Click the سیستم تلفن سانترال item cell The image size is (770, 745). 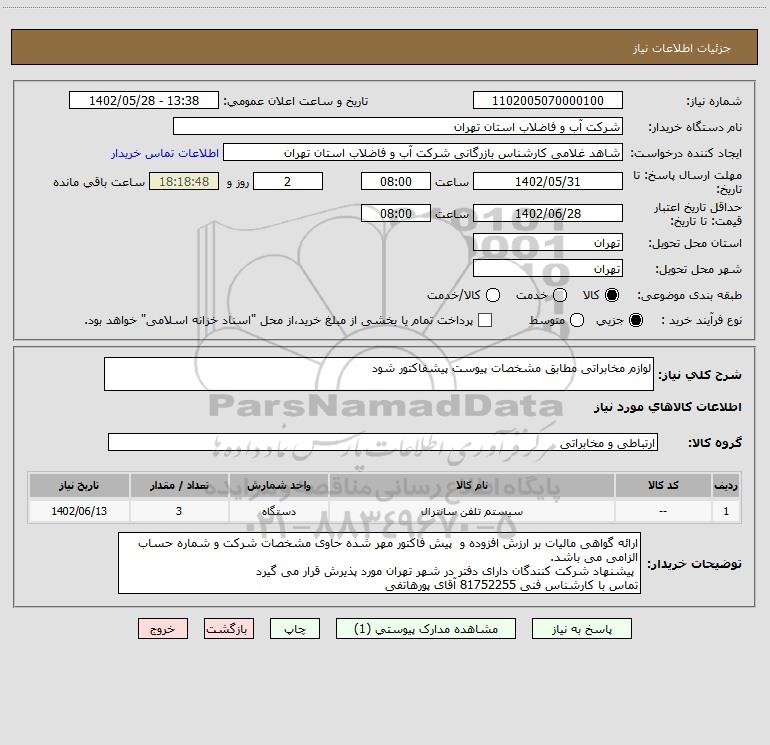(x=471, y=511)
